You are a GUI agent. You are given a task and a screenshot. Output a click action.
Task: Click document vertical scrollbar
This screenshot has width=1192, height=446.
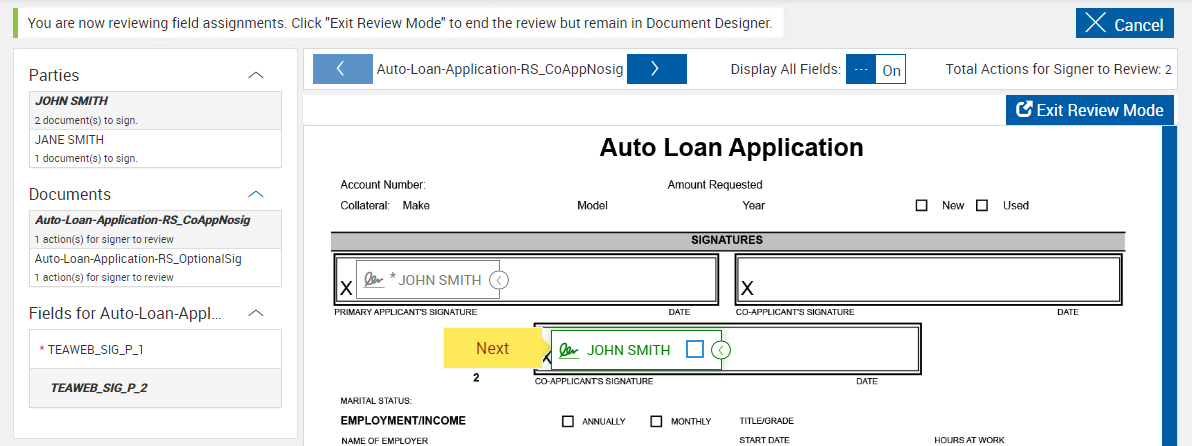[1168, 286]
